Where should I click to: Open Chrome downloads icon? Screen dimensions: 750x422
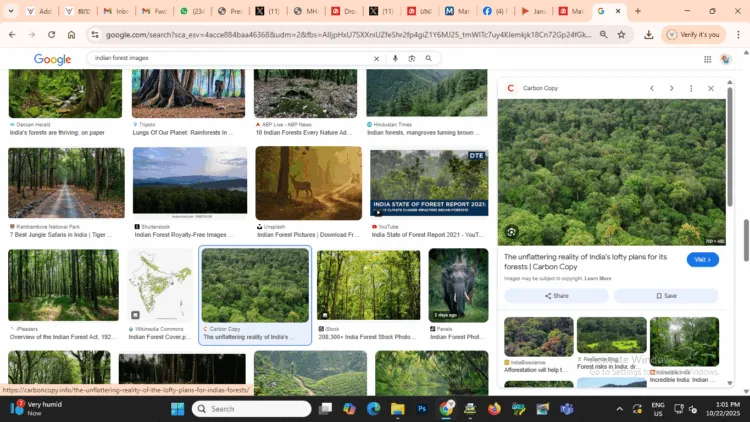point(648,34)
